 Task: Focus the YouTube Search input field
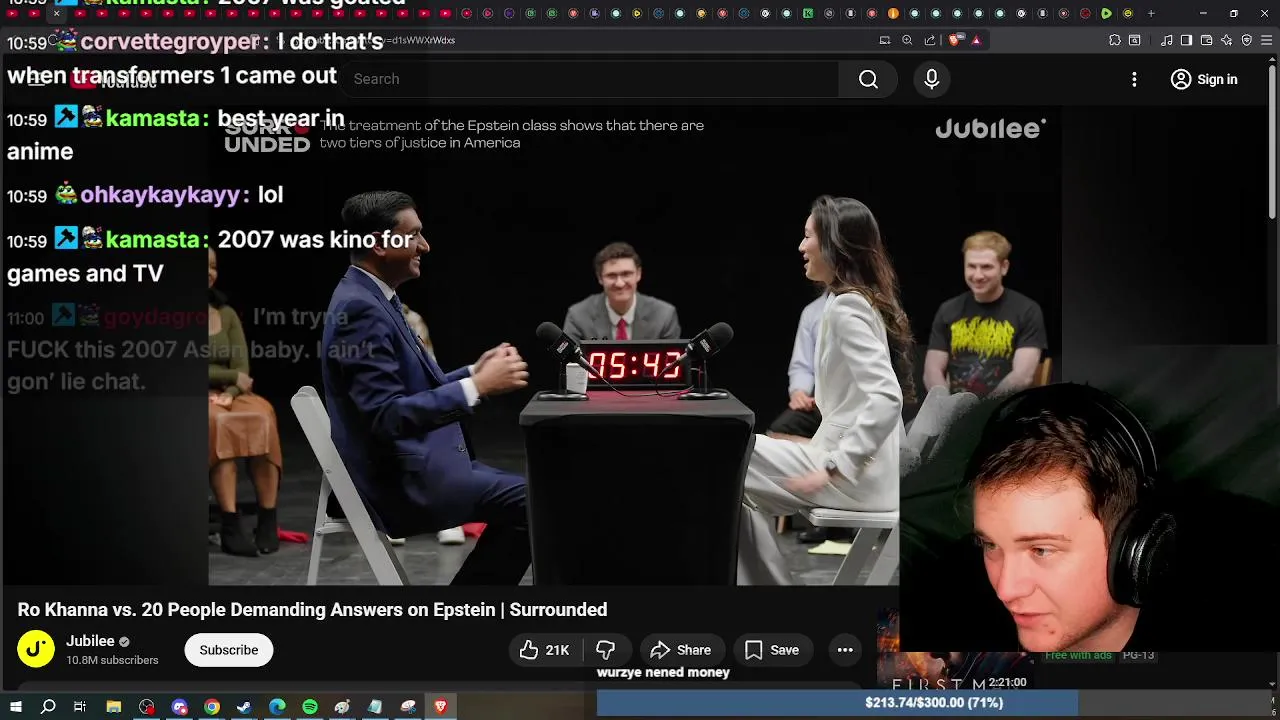(x=590, y=79)
